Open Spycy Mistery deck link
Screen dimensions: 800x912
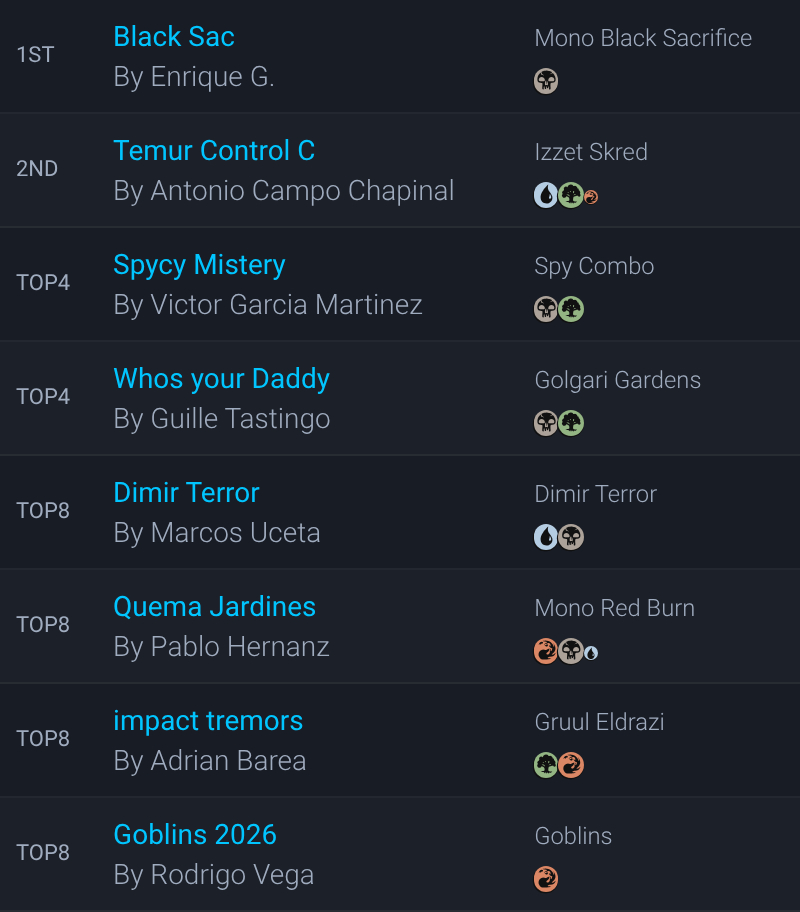pos(199,265)
